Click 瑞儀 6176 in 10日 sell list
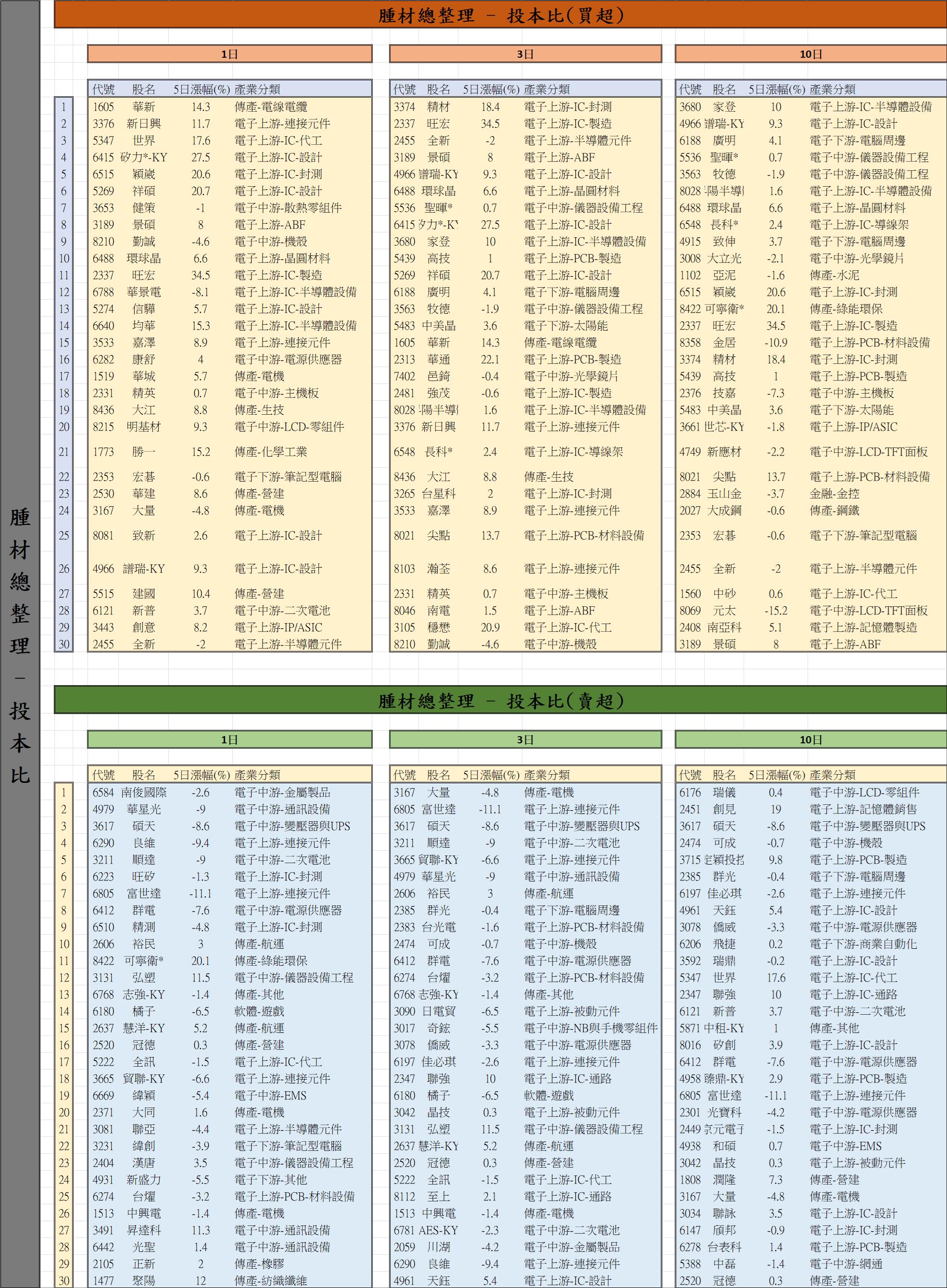This screenshot has height=1288, width=947. [724, 792]
